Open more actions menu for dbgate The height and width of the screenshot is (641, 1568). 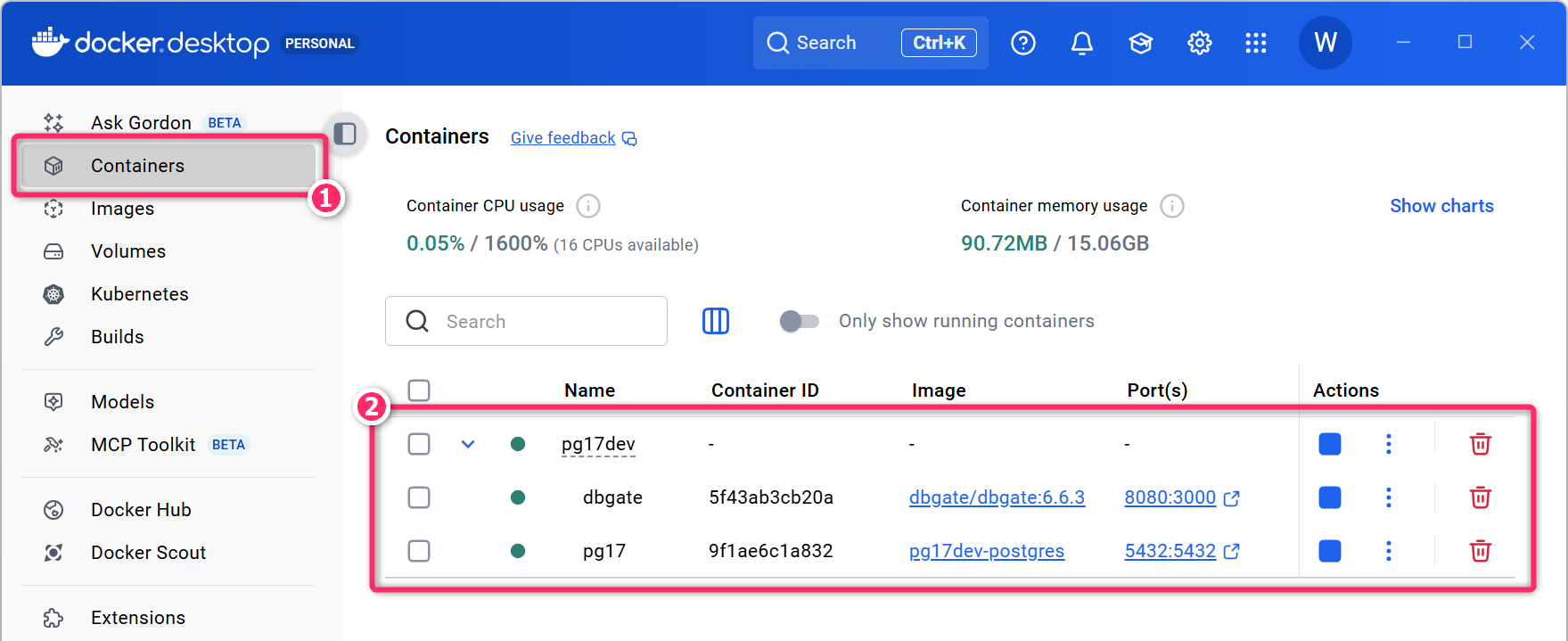tap(1388, 497)
